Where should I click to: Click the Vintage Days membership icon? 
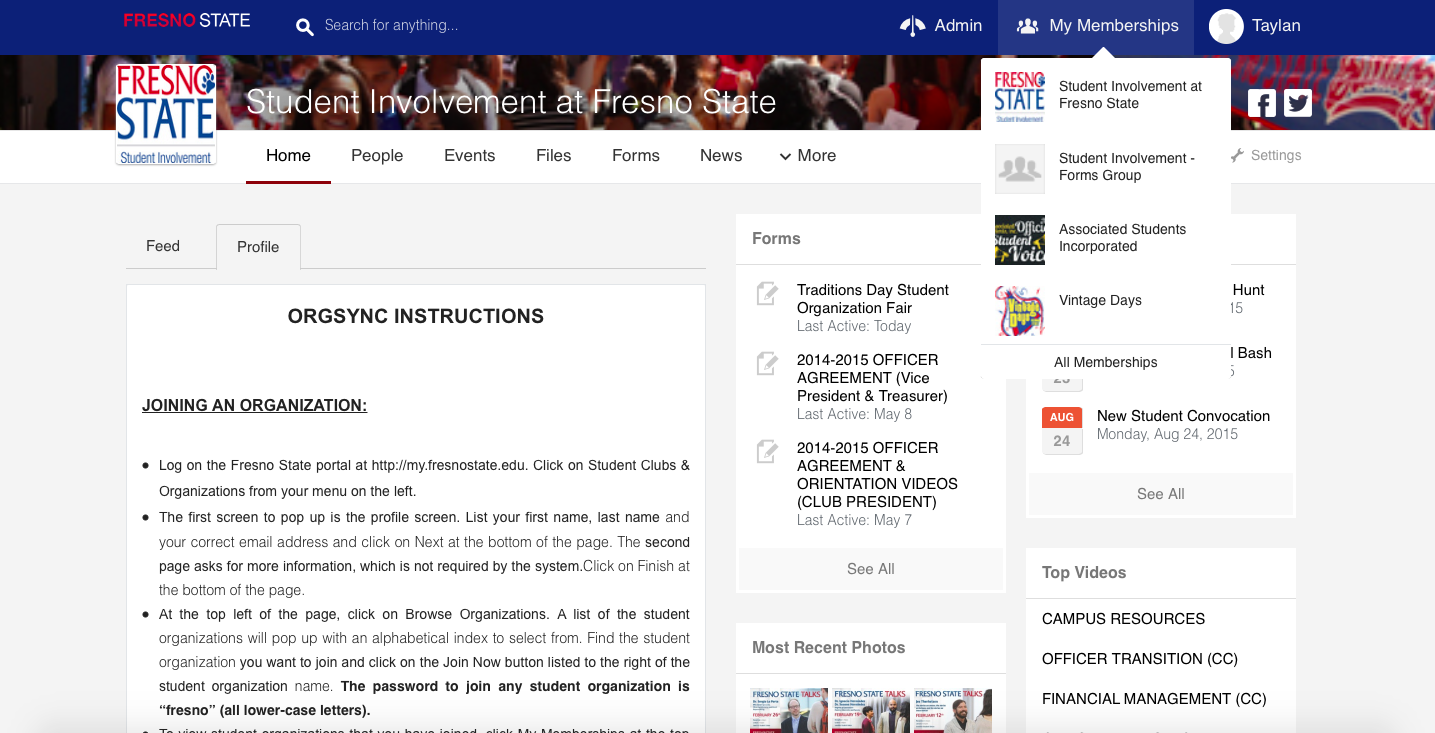[x=1019, y=310]
